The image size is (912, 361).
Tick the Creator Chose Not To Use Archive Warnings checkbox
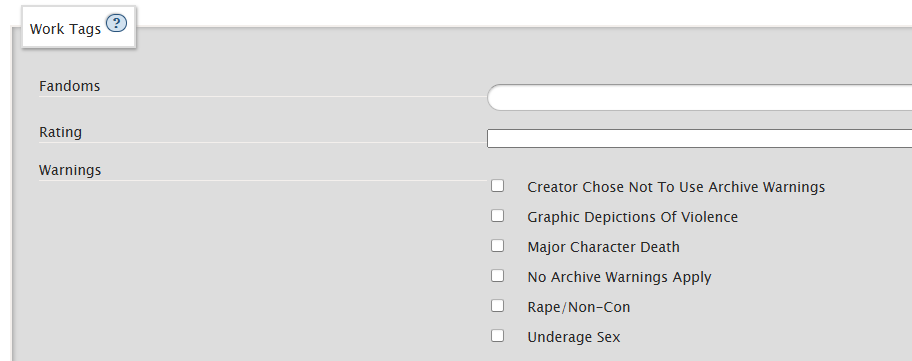pos(497,186)
